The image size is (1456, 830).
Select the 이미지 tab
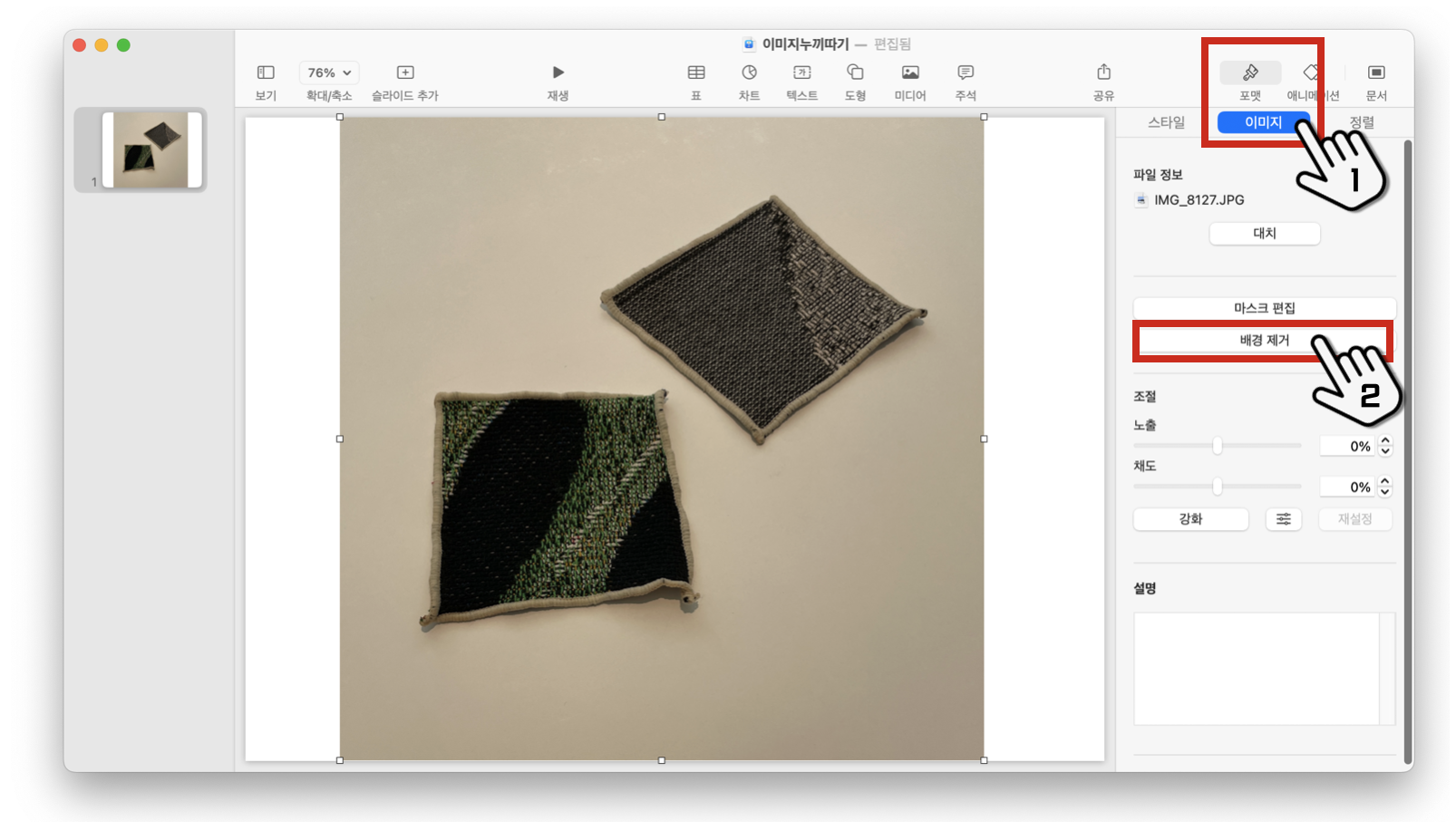[x=1263, y=122]
